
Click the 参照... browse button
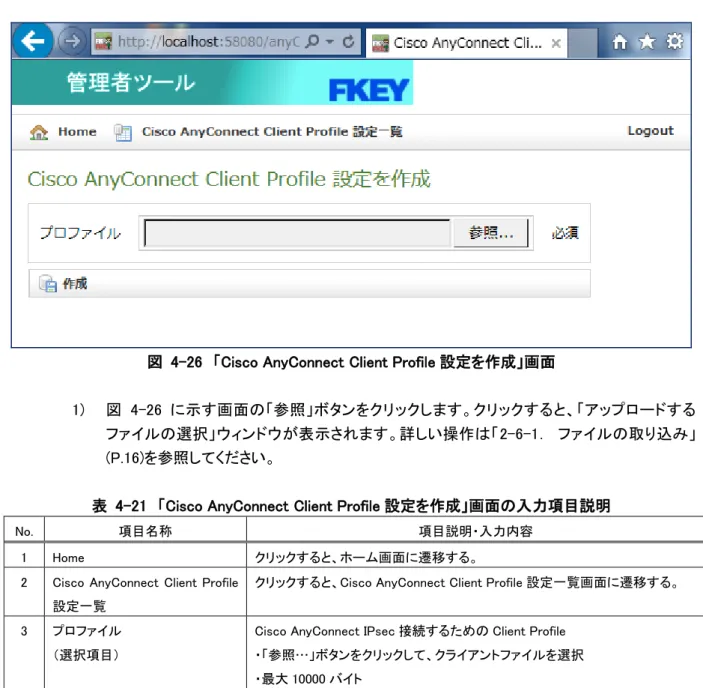click(491, 233)
